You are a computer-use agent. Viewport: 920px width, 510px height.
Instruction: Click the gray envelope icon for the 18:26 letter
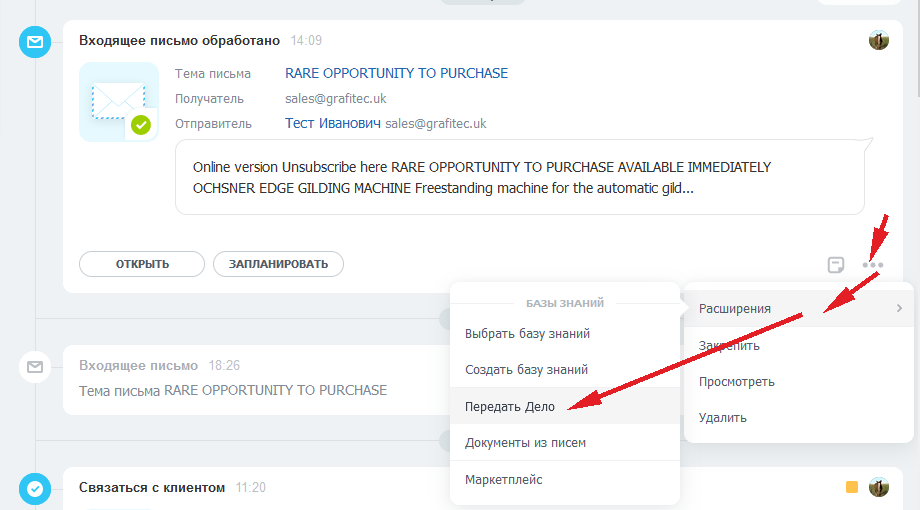click(35, 368)
